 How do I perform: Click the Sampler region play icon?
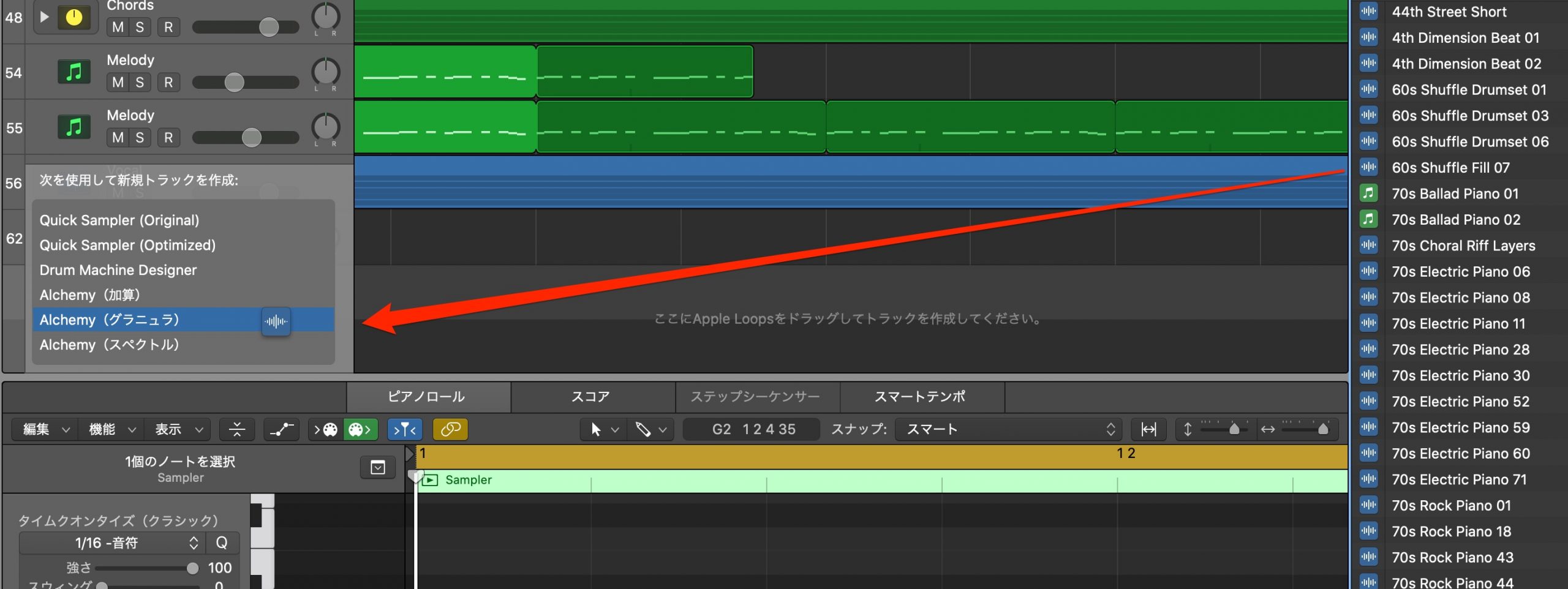(x=431, y=480)
